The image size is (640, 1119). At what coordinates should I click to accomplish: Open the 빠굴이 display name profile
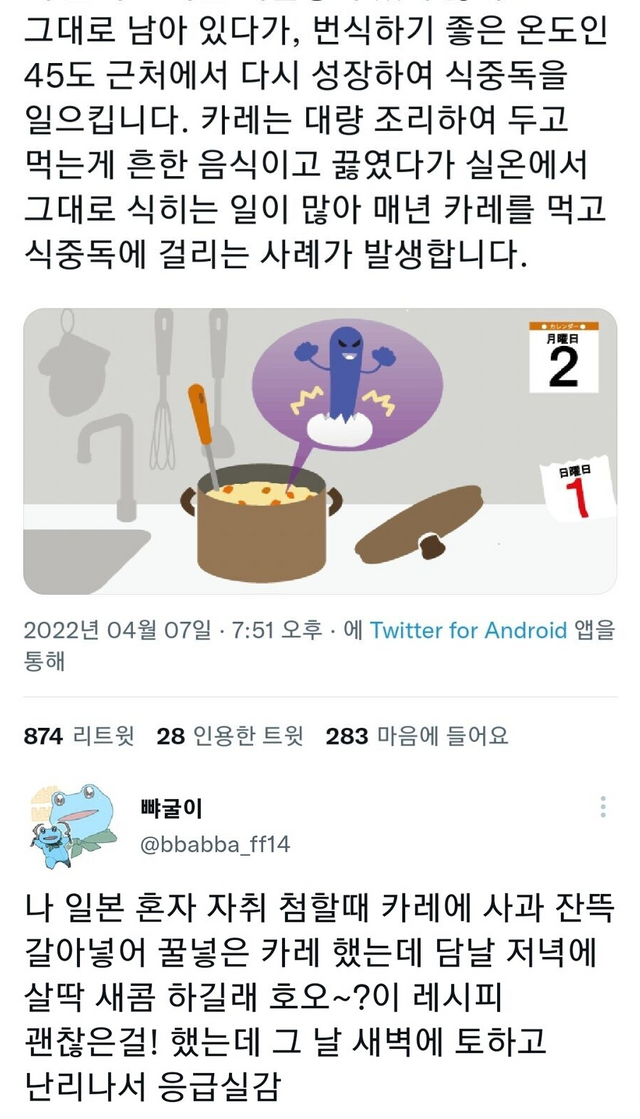pos(171,808)
